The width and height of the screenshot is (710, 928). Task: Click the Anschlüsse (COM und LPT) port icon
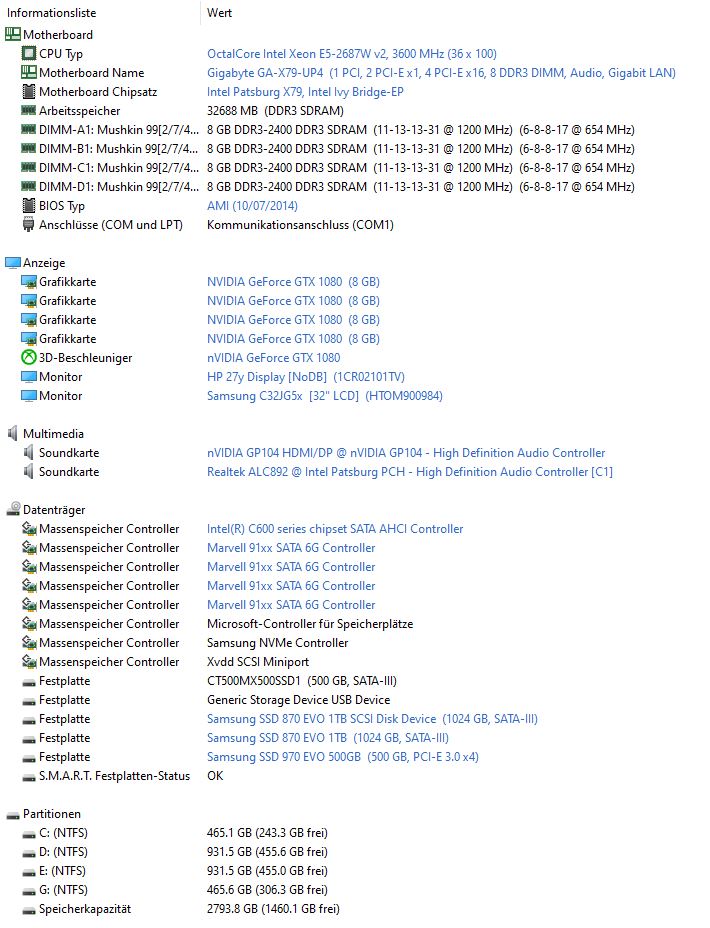pos(28,224)
